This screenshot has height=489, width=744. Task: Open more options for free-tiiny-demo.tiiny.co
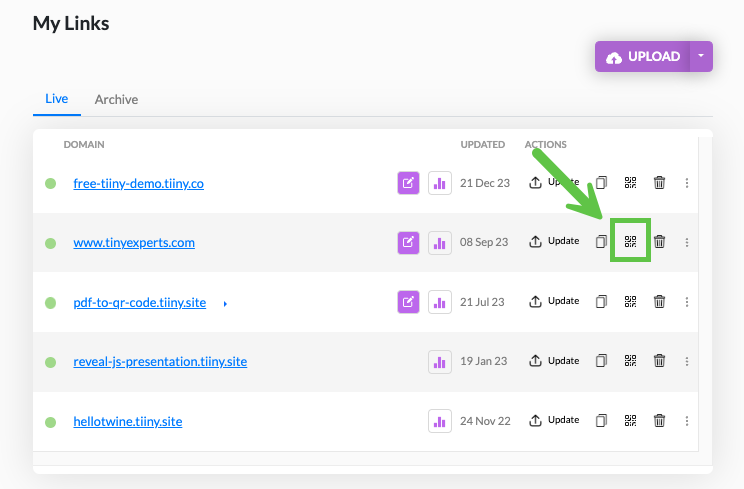coord(687,183)
